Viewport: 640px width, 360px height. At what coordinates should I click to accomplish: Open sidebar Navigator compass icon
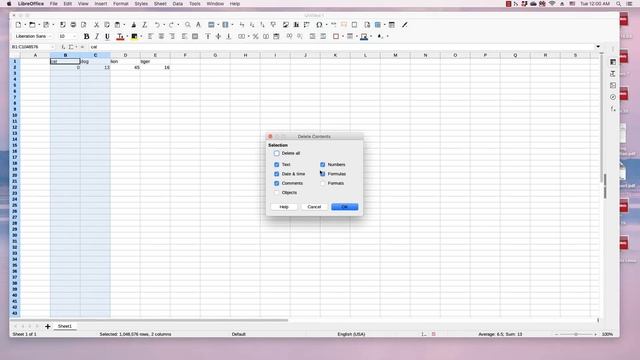pyautogui.click(x=613, y=97)
